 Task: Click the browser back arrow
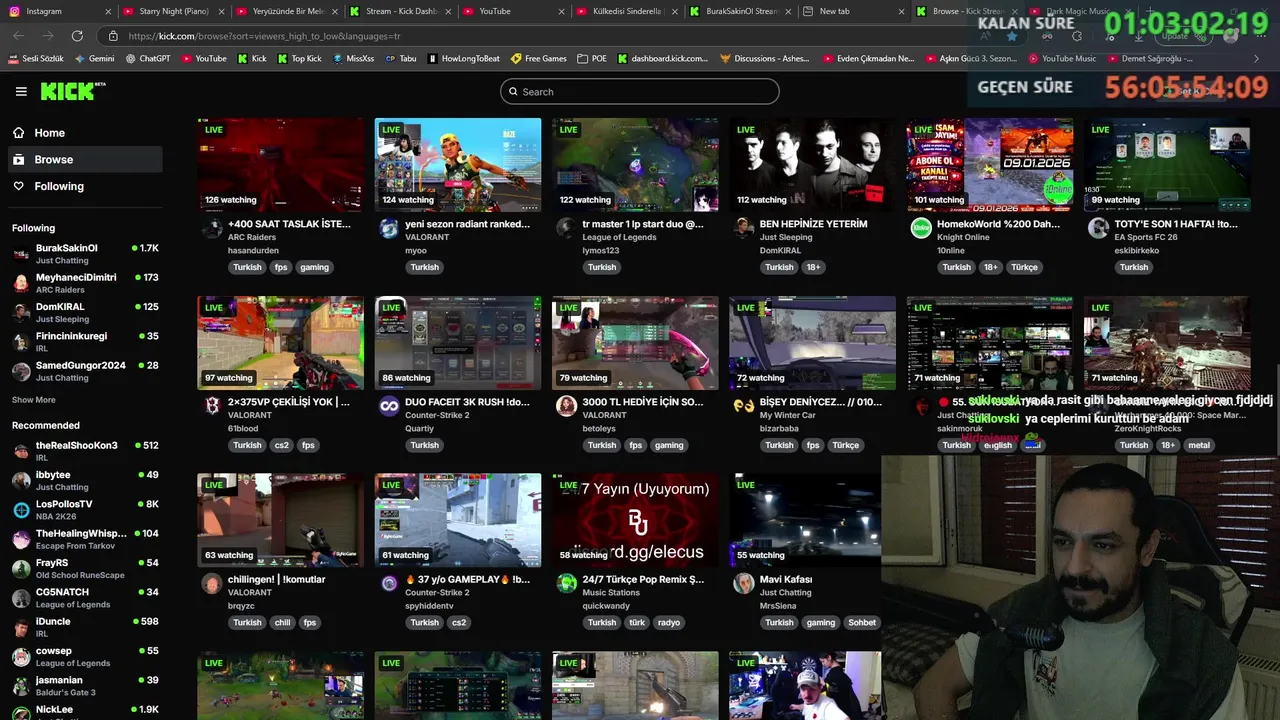coord(19,36)
